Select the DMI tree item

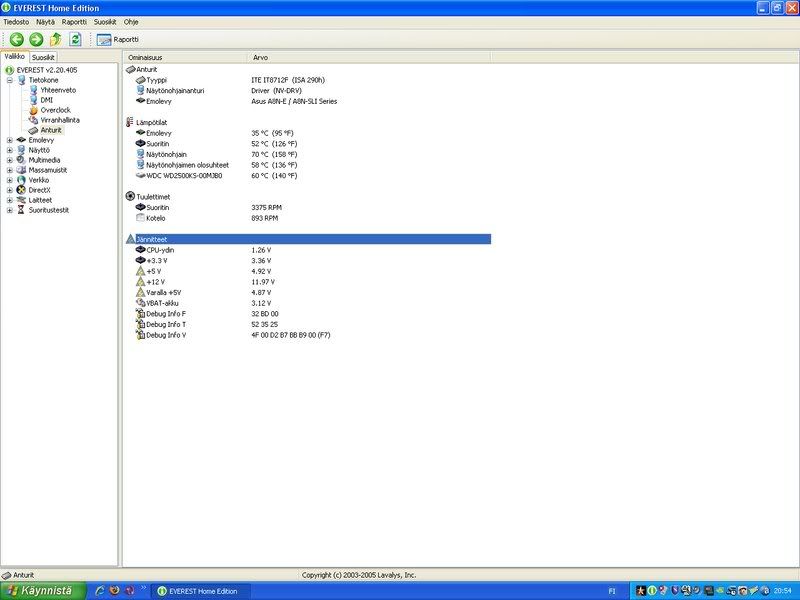pyautogui.click(x=46, y=100)
